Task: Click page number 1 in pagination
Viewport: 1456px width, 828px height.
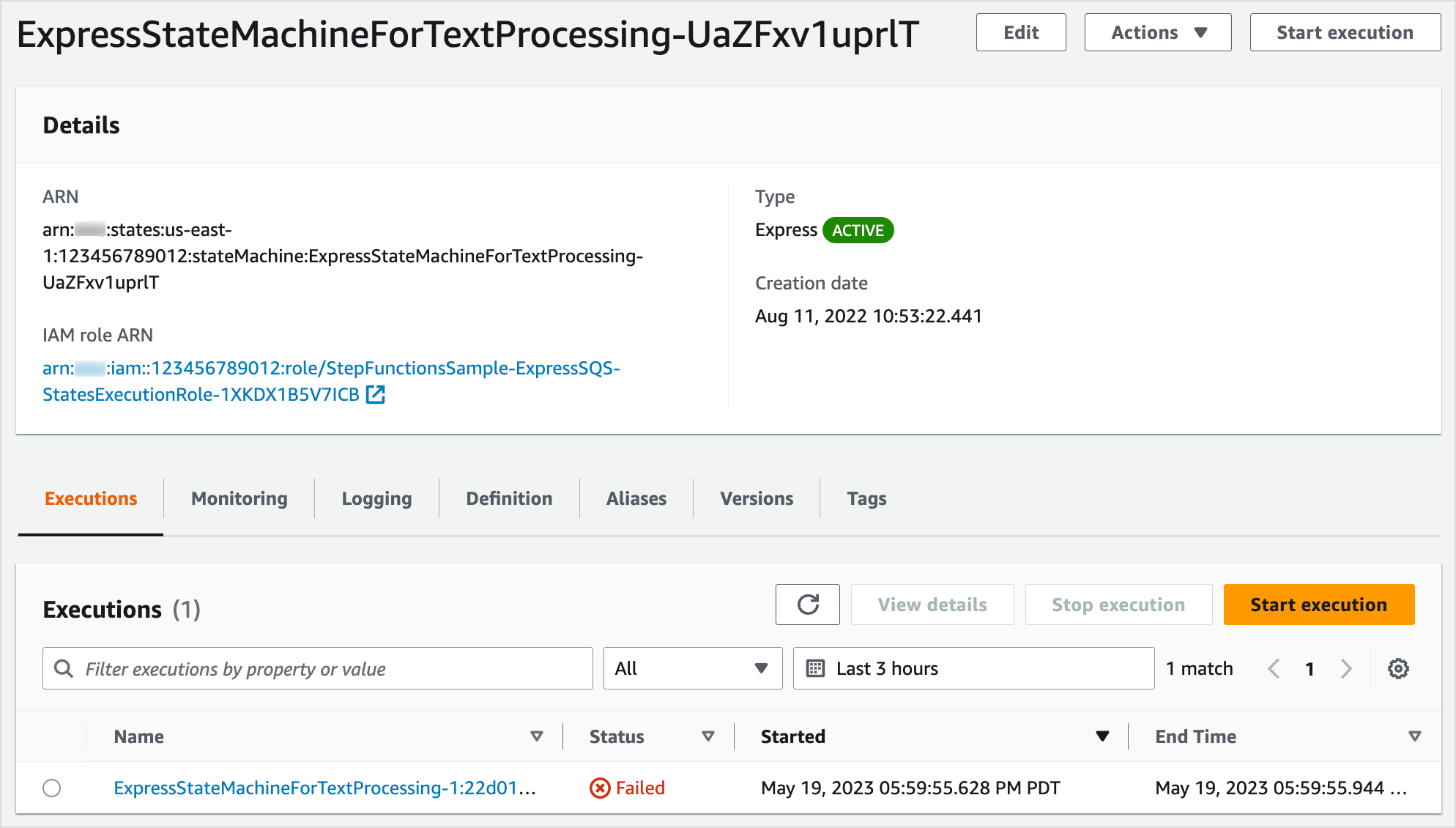Action: tap(1310, 668)
